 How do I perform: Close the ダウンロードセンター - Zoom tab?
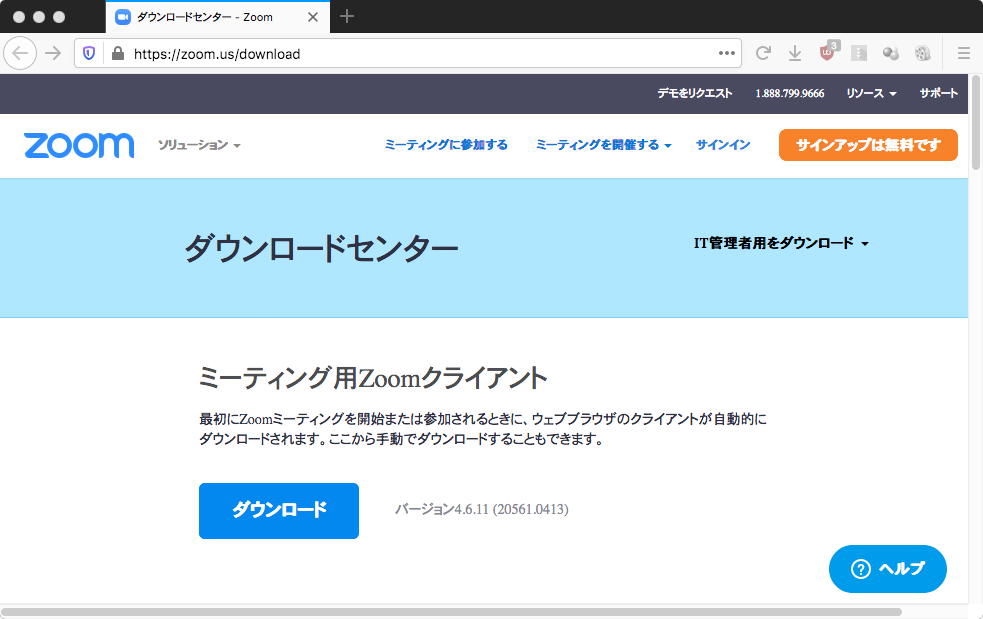(x=313, y=17)
